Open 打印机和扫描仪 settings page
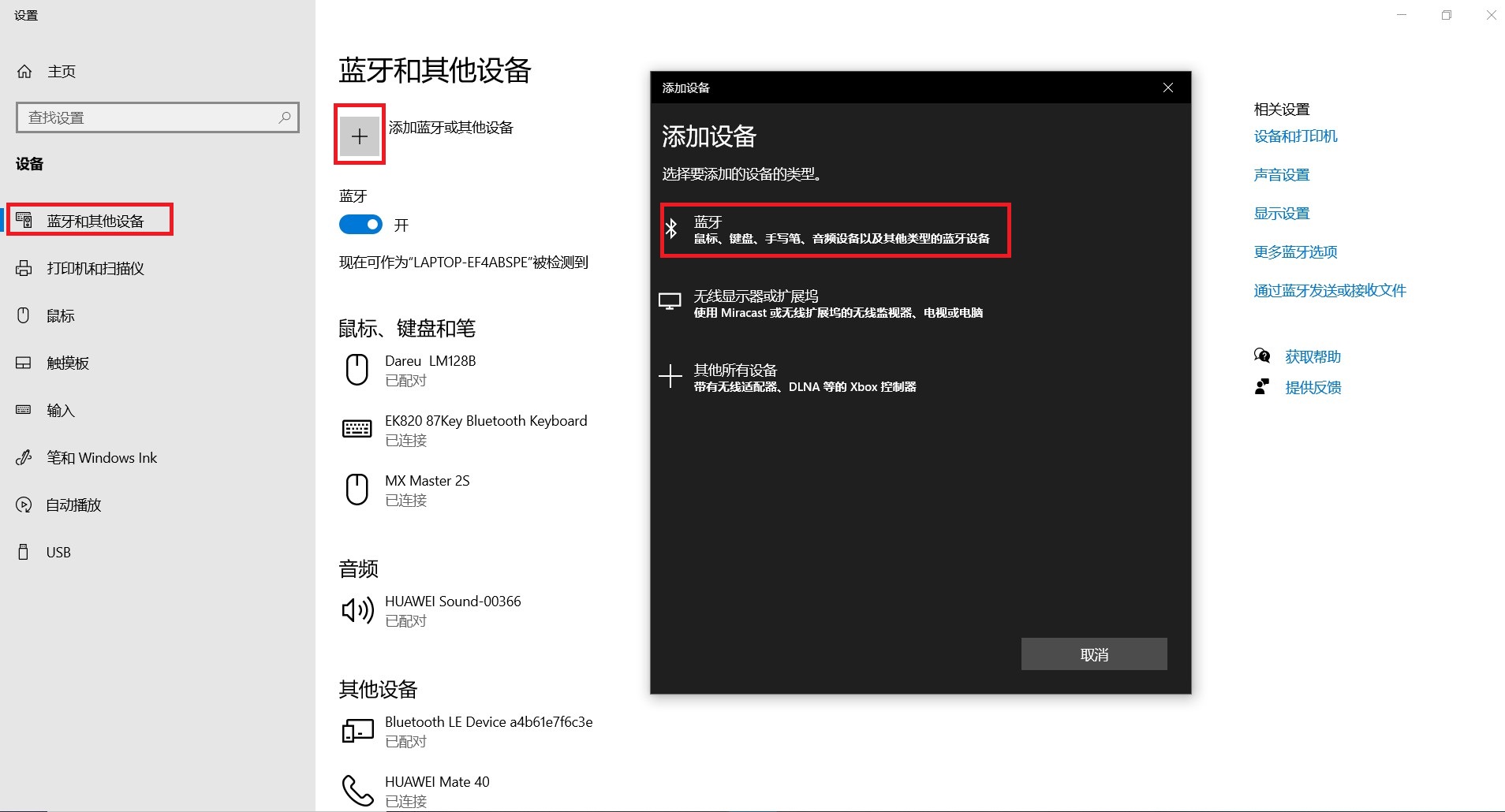The height and width of the screenshot is (812, 1505). point(95,269)
